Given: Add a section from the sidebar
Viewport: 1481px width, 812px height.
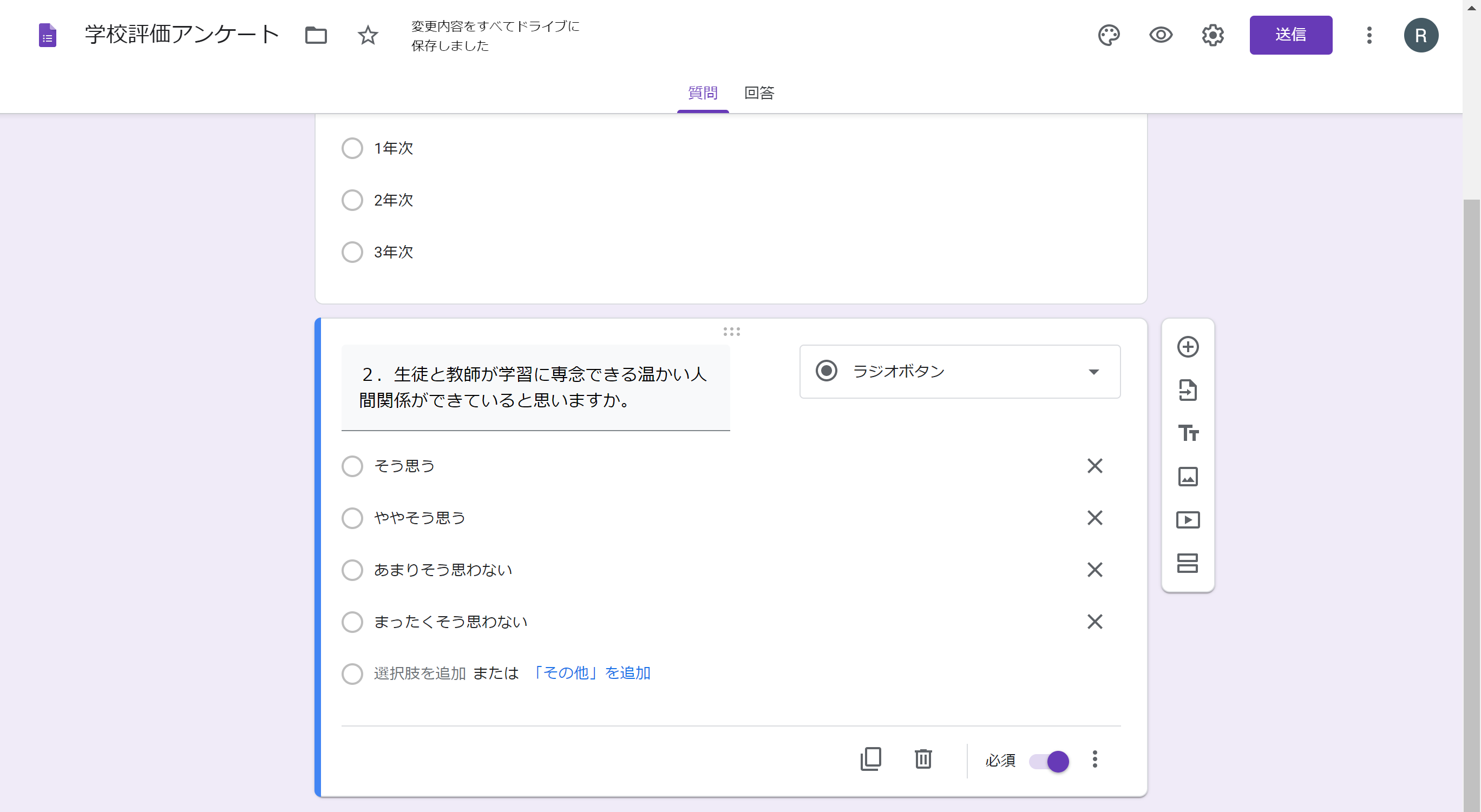Looking at the screenshot, I should [x=1188, y=563].
